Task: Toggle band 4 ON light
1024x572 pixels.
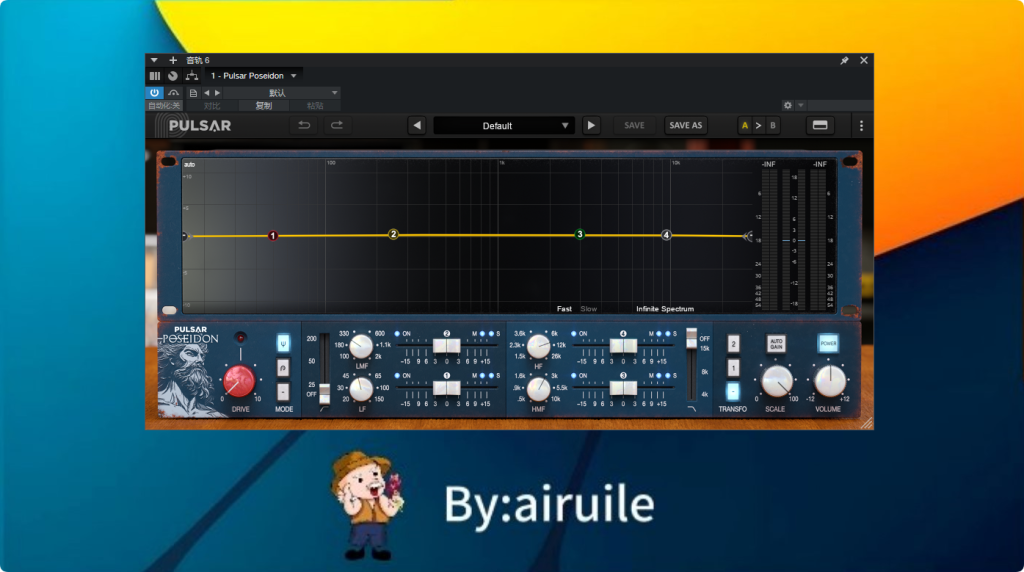Action: [573, 334]
